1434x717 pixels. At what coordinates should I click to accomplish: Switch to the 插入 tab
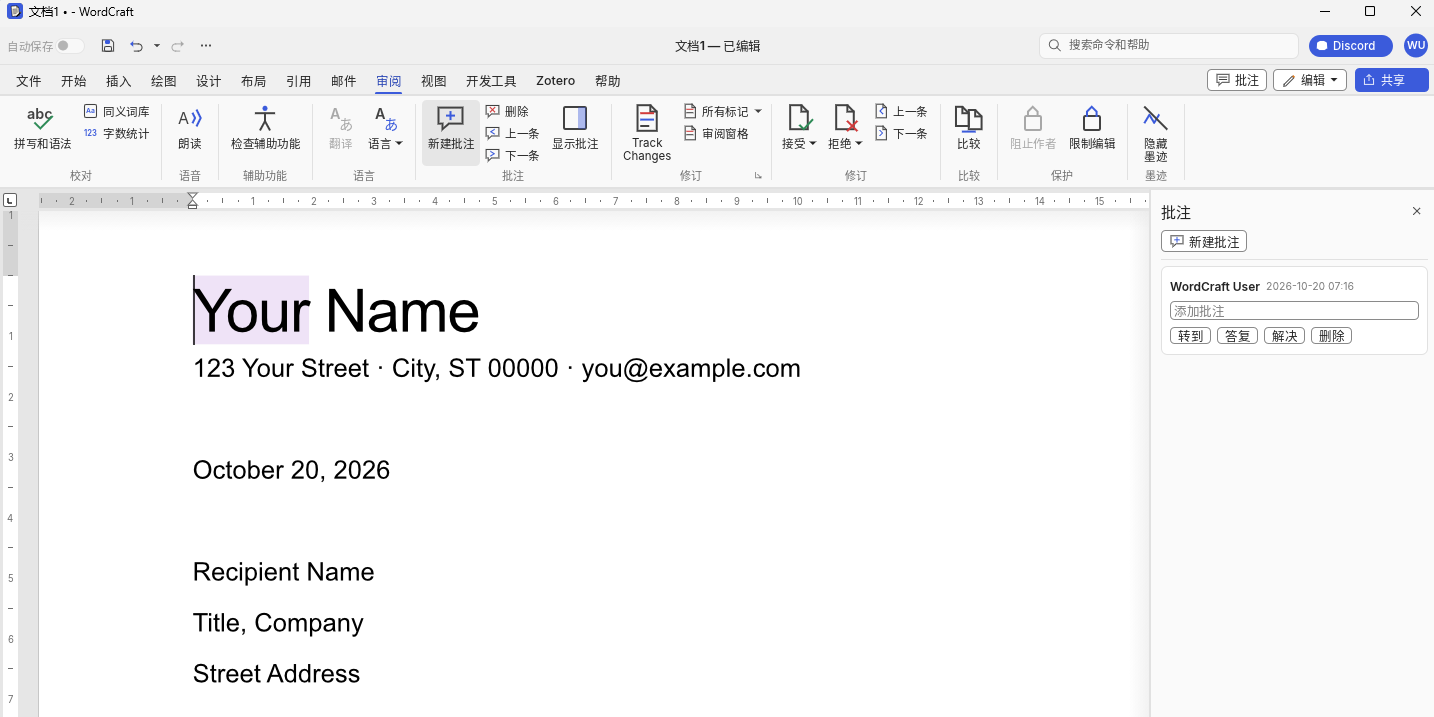click(x=119, y=81)
